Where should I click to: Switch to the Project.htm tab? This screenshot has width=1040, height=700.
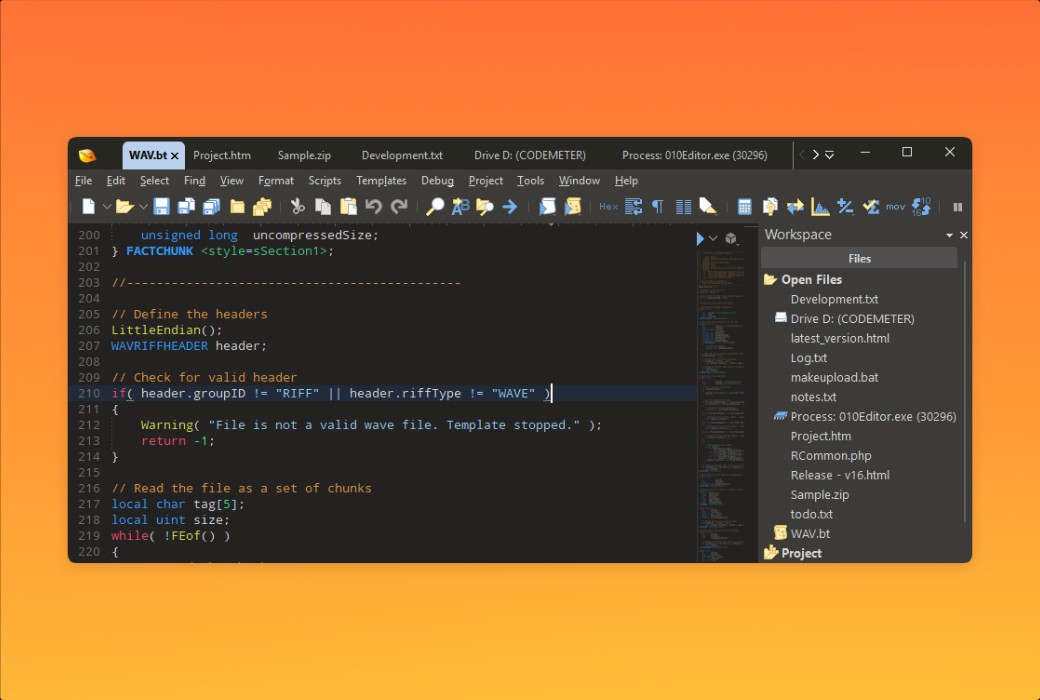click(x=222, y=155)
